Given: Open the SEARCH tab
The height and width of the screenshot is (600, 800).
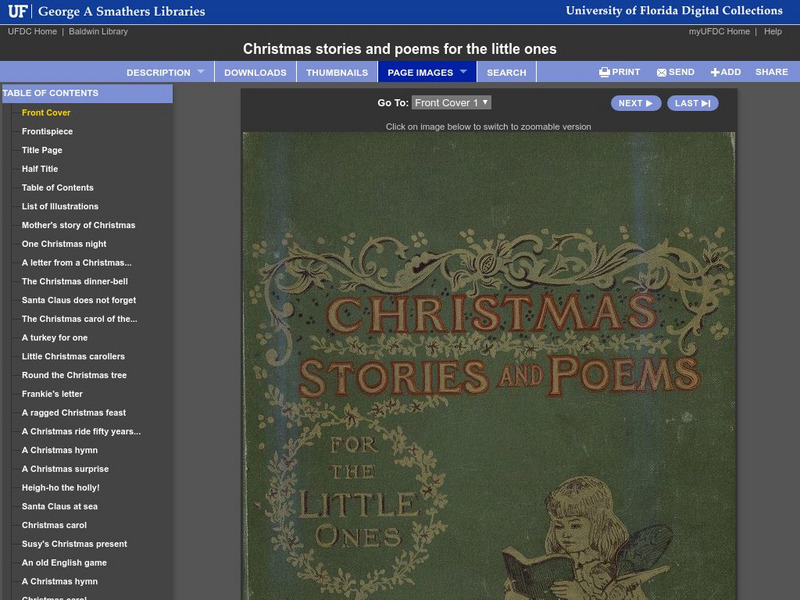Looking at the screenshot, I should point(506,72).
